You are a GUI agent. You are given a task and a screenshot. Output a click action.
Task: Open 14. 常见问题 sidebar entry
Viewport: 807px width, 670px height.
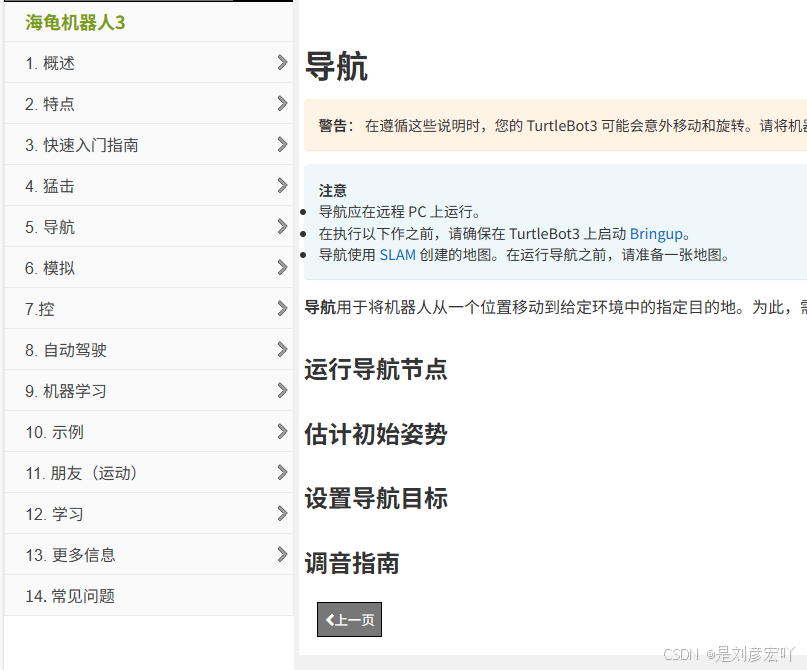pos(149,595)
